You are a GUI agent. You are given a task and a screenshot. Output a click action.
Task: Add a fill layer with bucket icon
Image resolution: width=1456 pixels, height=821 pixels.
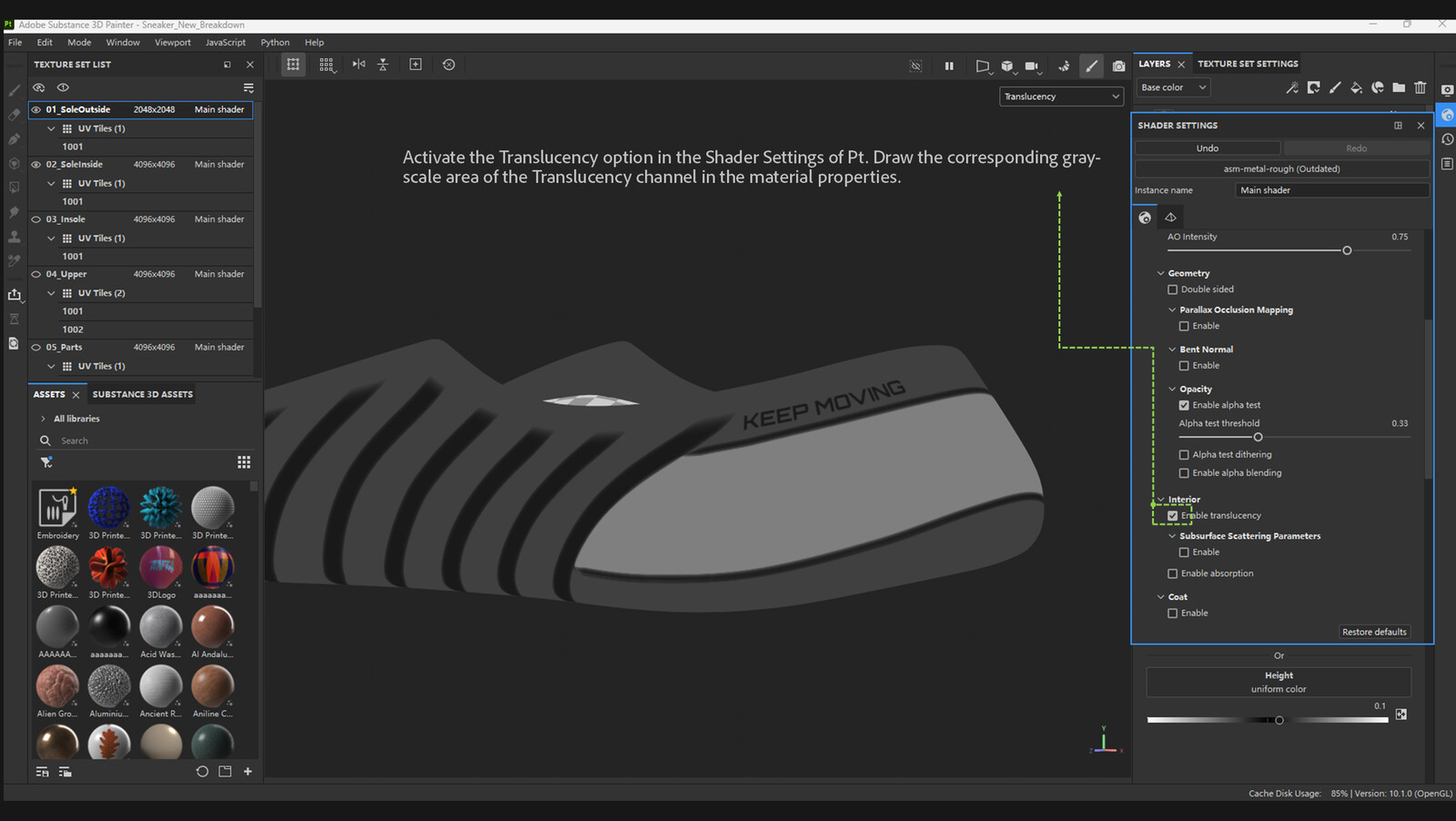(1356, 87)
